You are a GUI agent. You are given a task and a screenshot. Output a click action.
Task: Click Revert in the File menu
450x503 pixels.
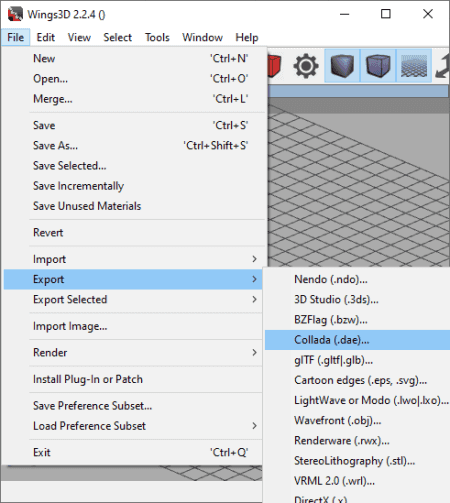pos(133,232)
